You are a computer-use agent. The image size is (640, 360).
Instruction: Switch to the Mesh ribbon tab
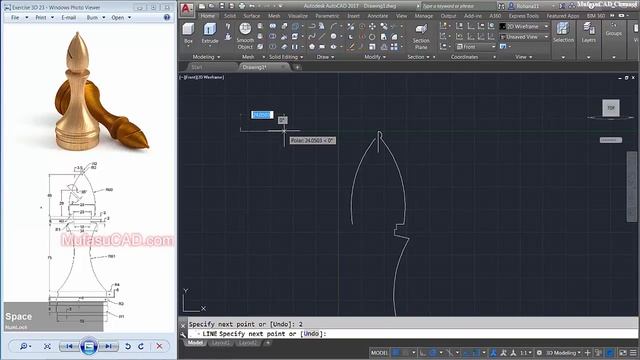pos(274,16)
